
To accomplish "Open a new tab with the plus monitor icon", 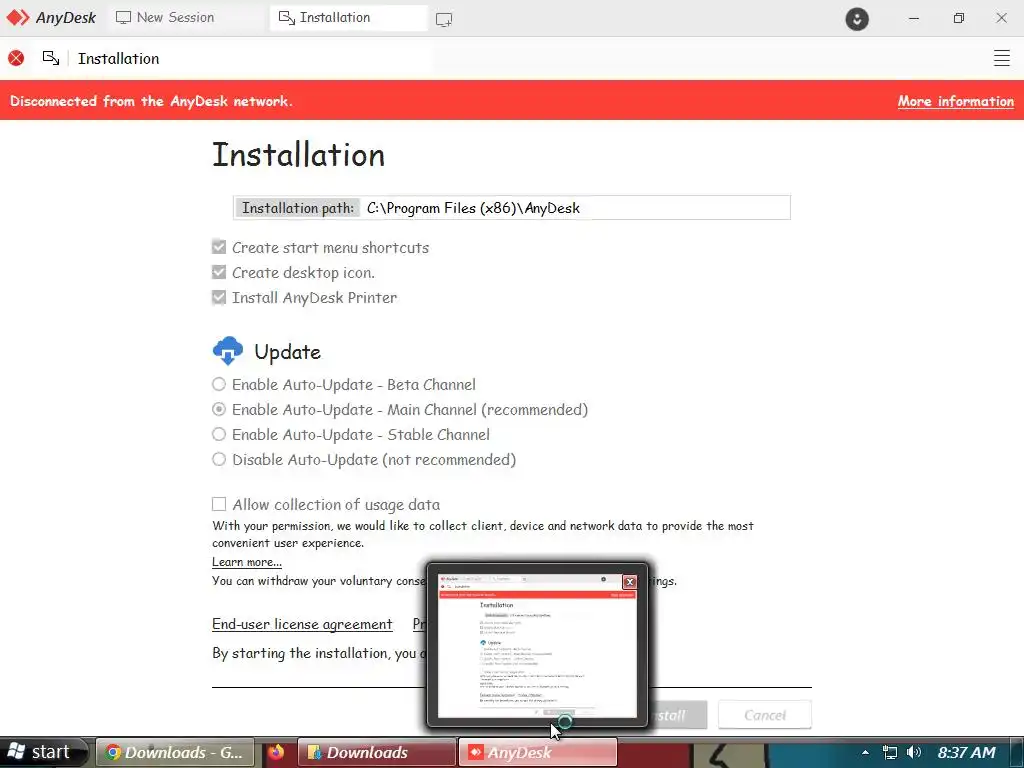I will pos(444,20).
